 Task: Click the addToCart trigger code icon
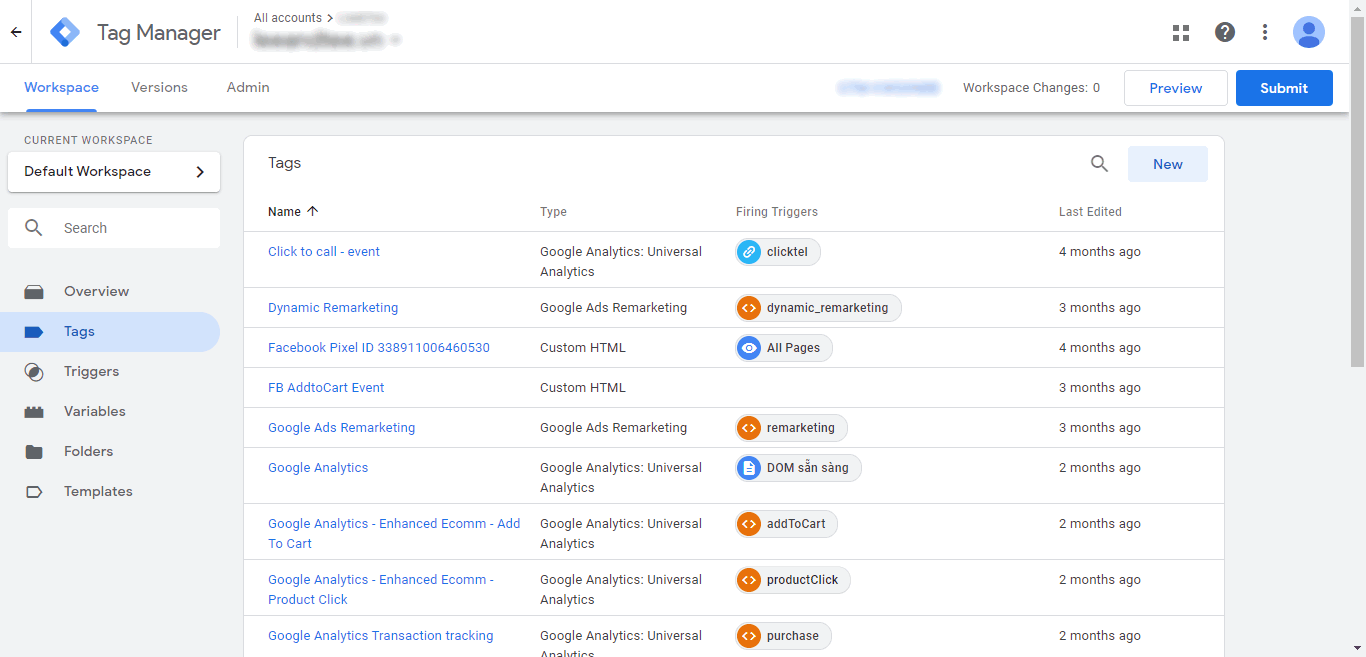(x=749, y=524)
